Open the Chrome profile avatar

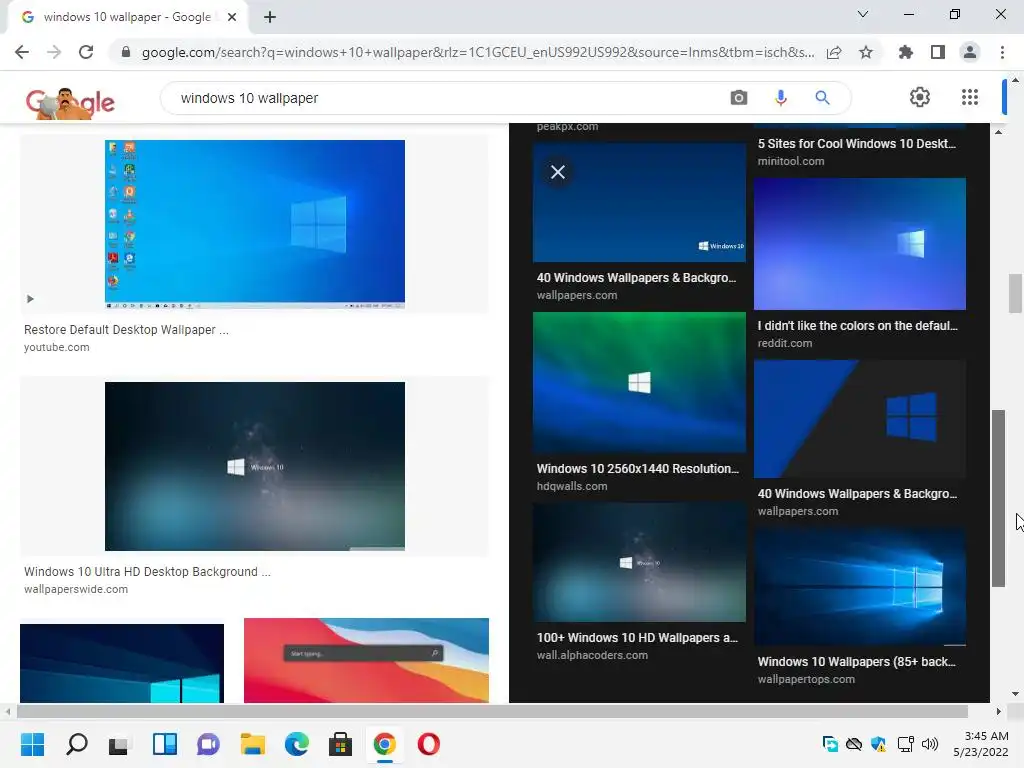[970, 52]
